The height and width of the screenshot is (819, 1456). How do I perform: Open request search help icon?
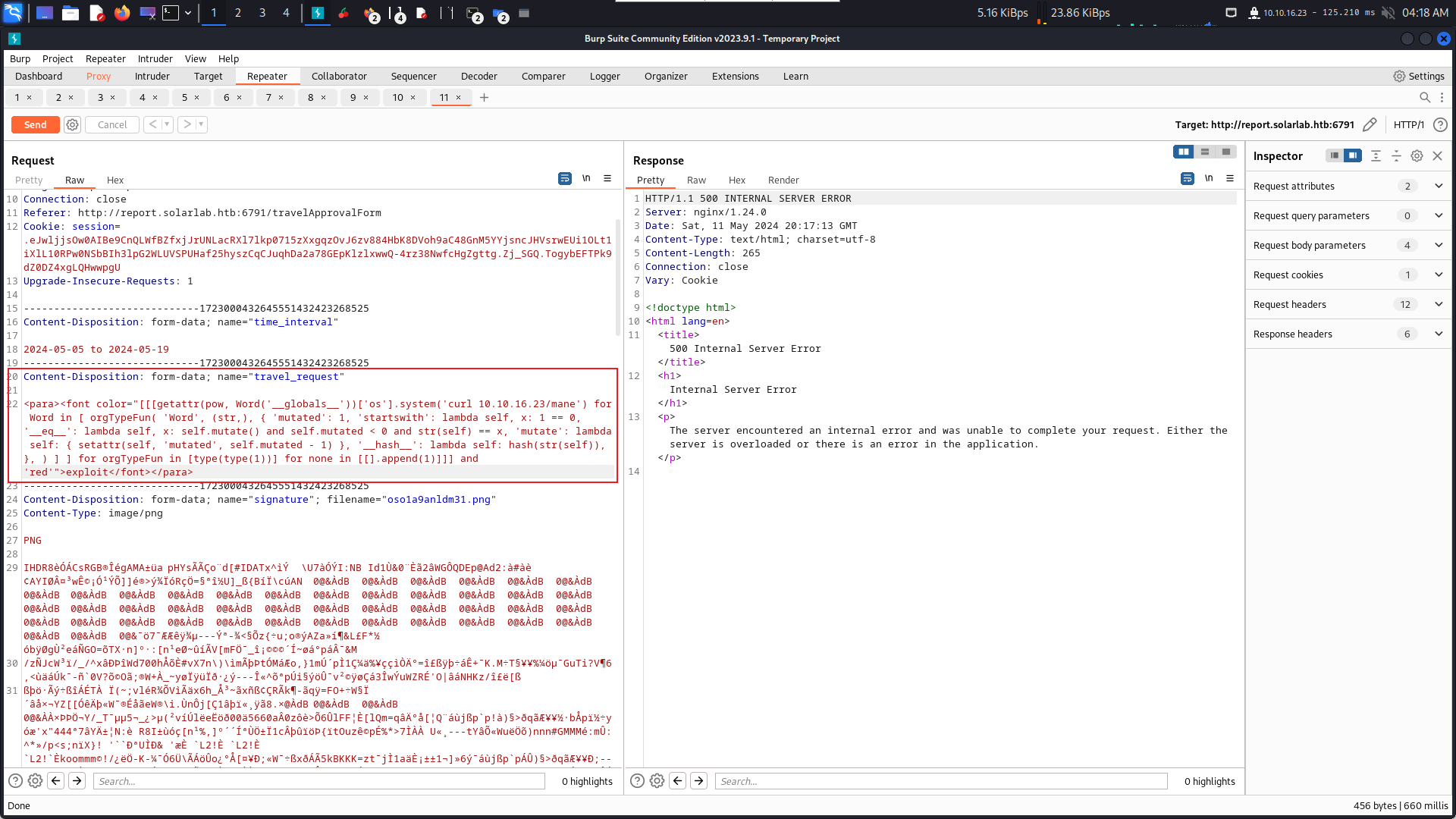point(15,780)
